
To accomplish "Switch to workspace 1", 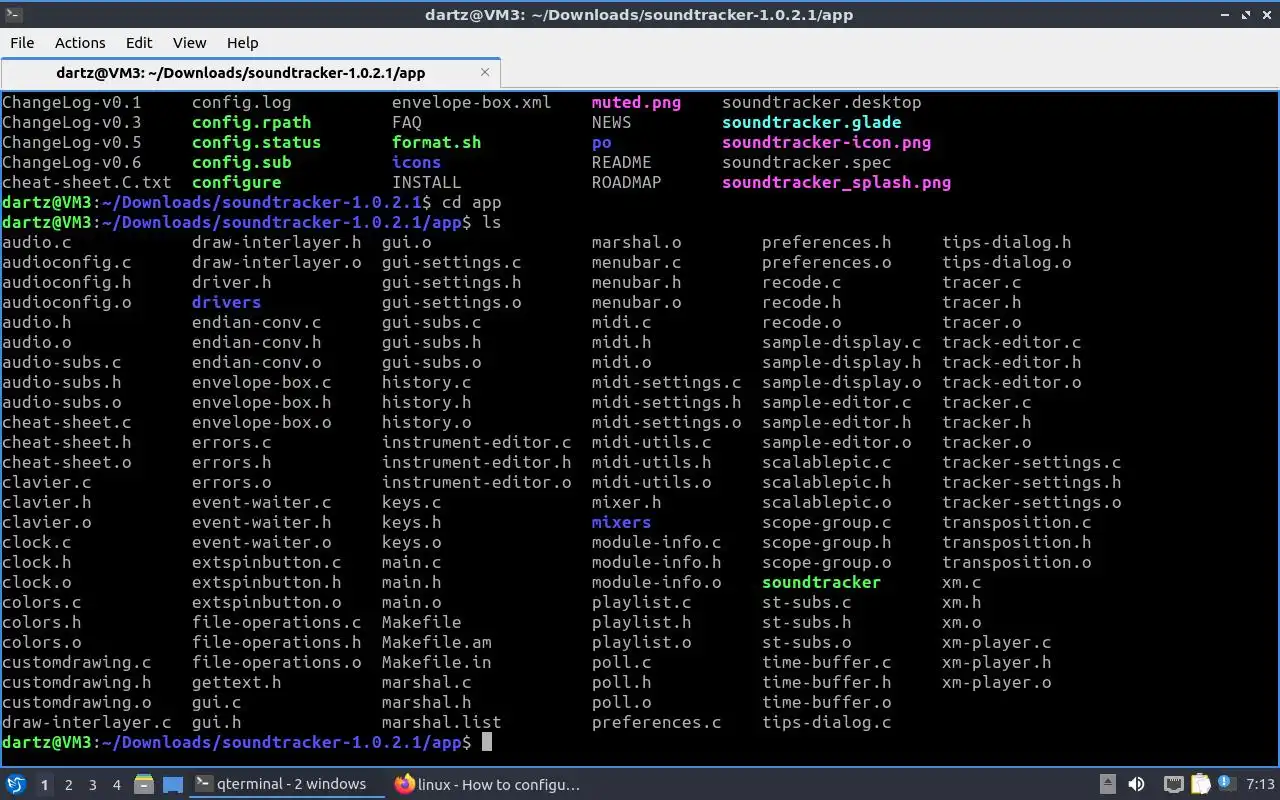I will click(44, 785).
